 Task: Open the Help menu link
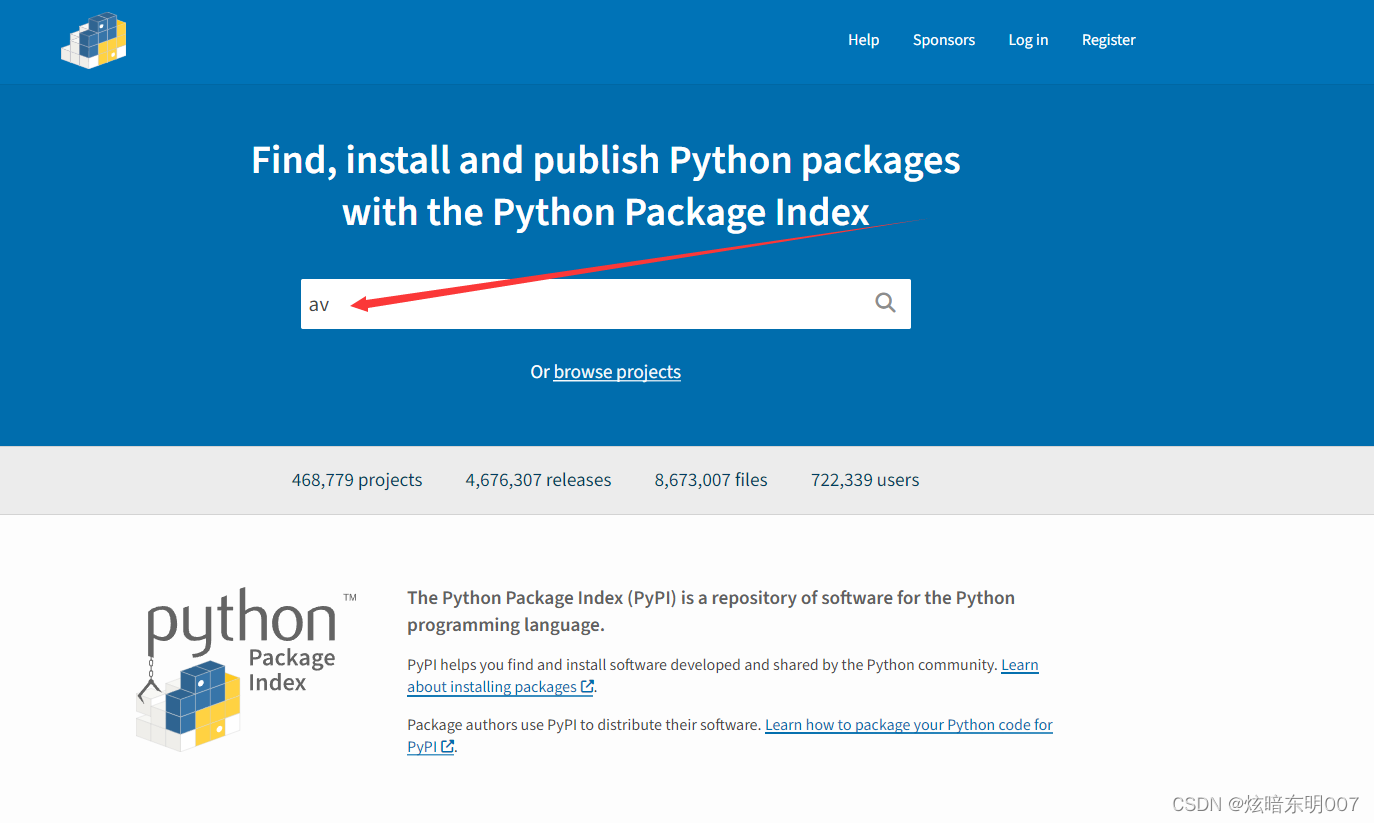point(863,40)
